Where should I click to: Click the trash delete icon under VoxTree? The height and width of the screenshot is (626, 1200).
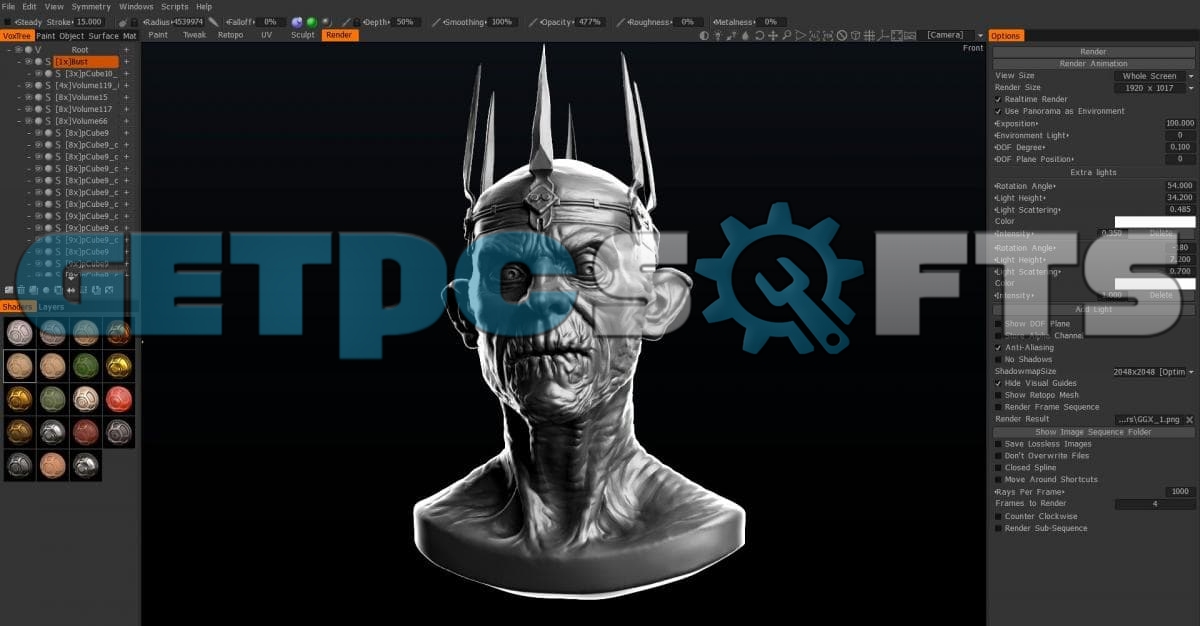click(x=21, y=290)
